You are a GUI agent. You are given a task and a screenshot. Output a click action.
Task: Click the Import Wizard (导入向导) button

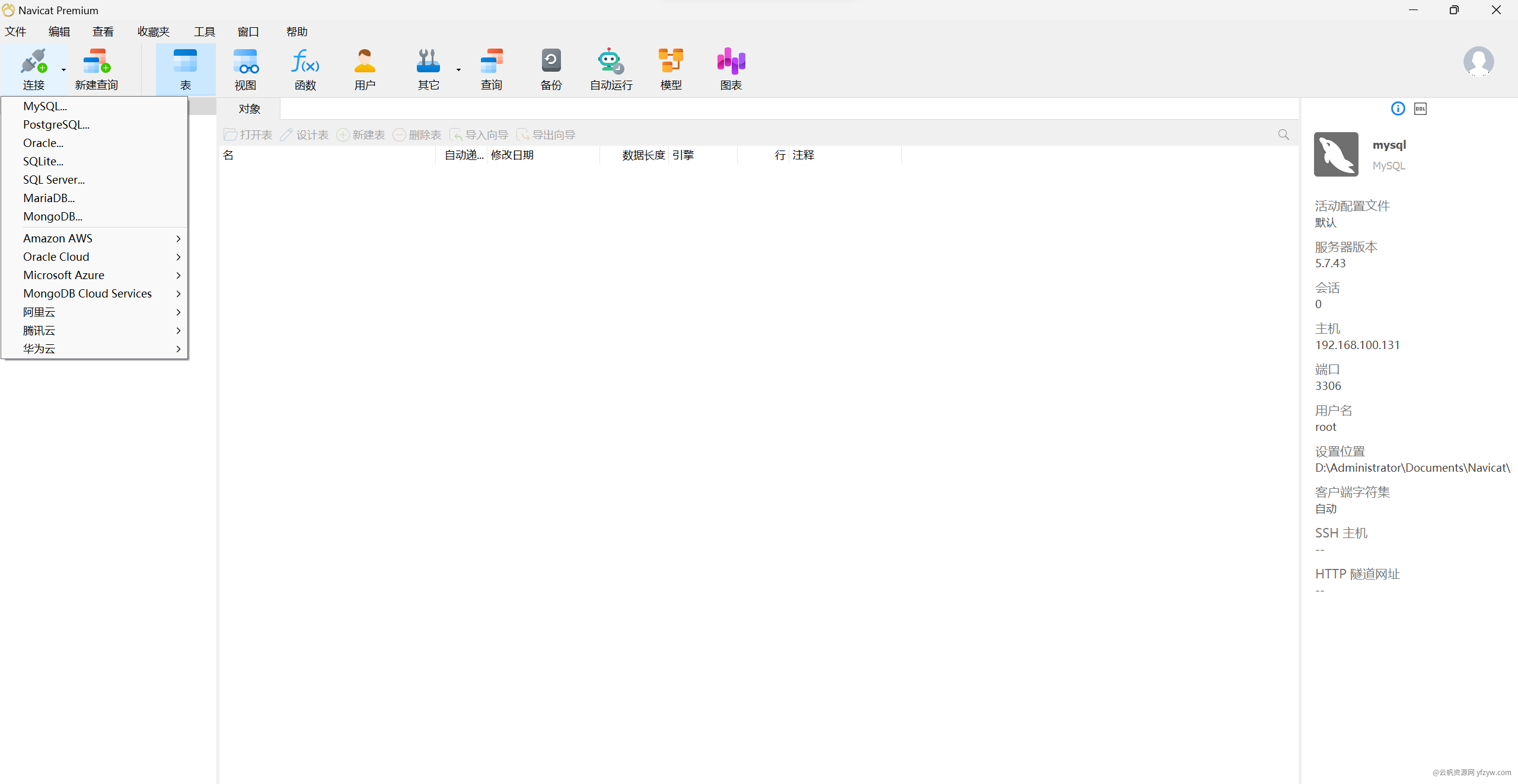click(479, 135)
